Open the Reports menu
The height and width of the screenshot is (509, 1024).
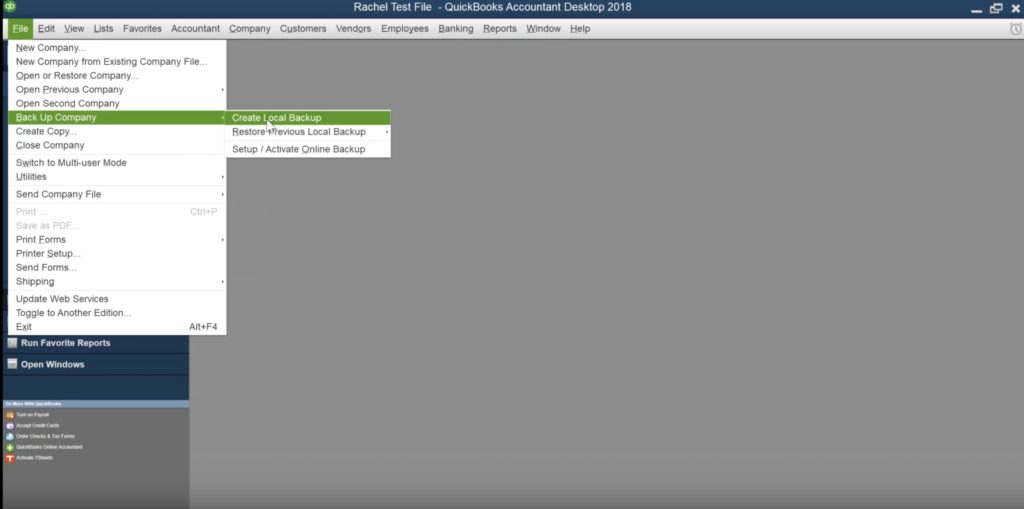(500, 29)
